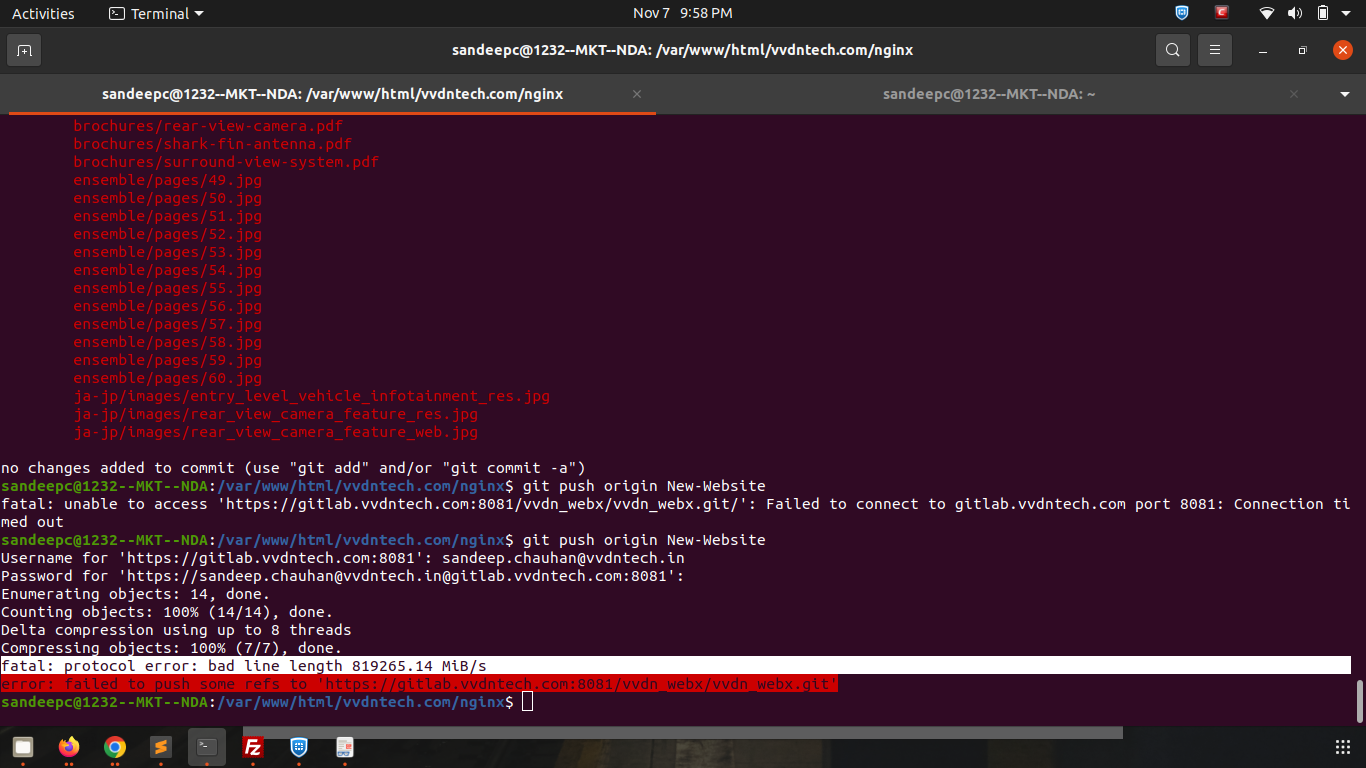
Task: Show all applications grid
Action: click(x=1342, y=747)
